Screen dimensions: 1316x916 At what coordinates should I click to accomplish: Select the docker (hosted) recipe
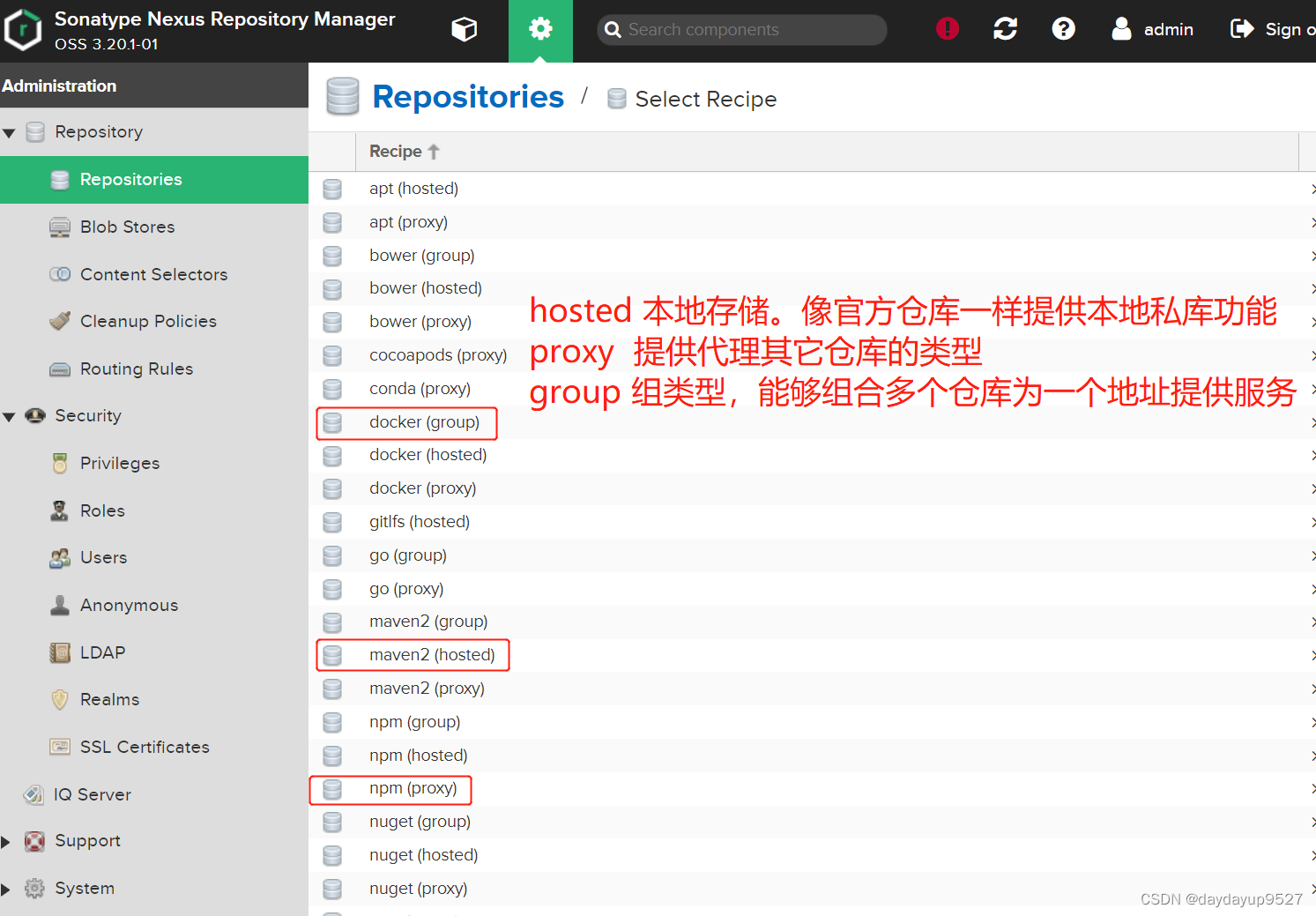tap(812, 455)
